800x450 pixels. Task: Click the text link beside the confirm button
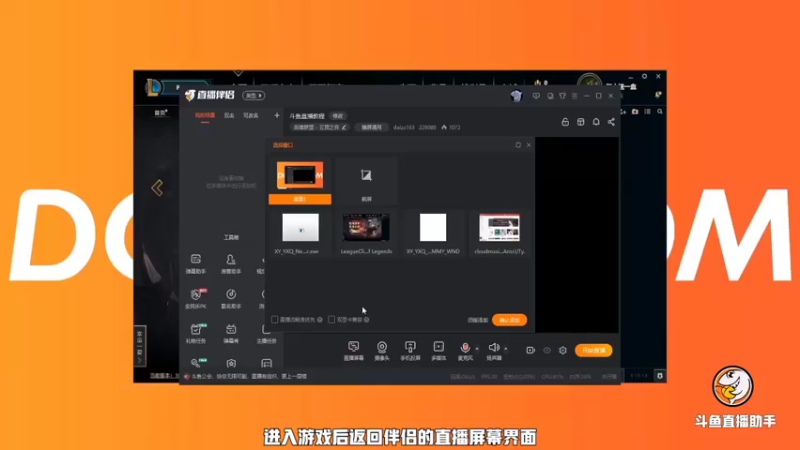[478, 320]
